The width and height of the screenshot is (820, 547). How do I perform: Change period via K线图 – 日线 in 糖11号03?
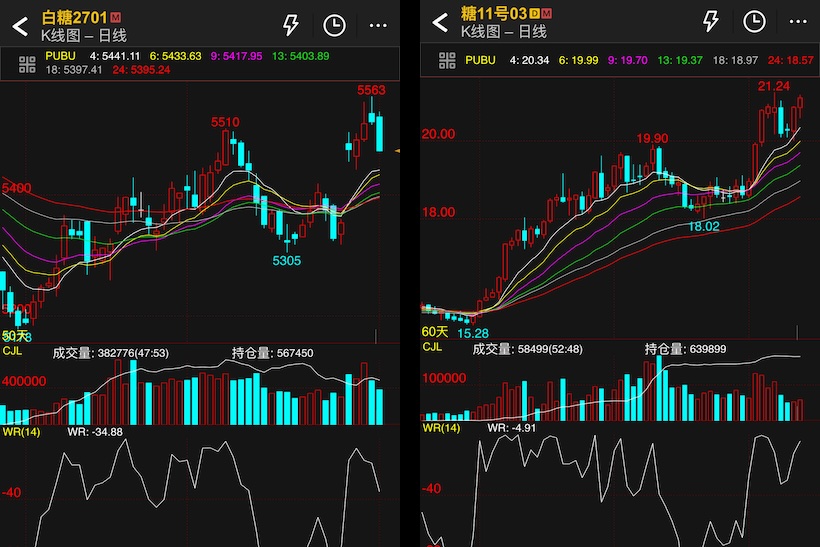[504, 32]
